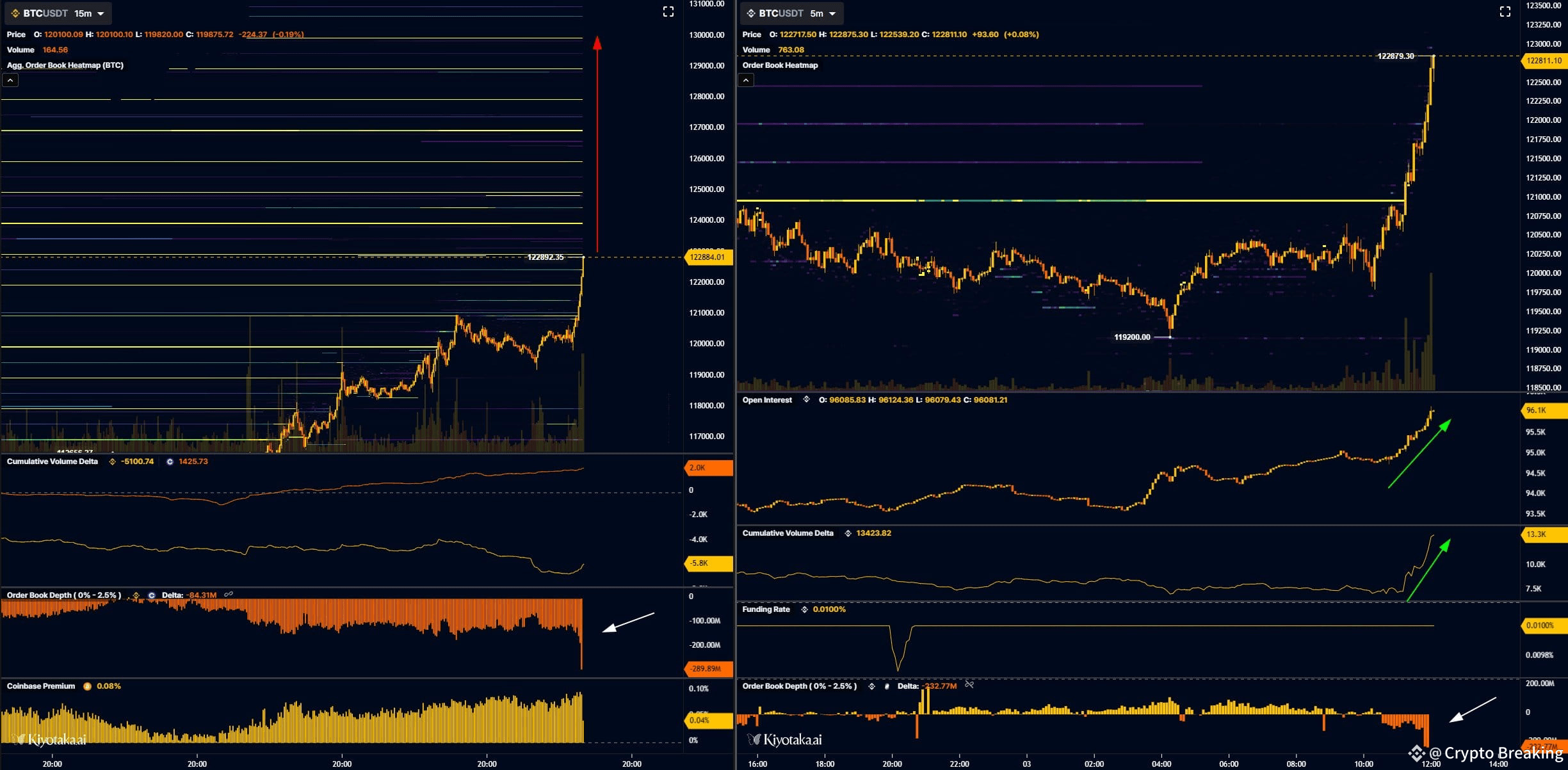The height and width of the screenshot is (770, 1568).
Task: Click the 122811.10 price tag on right axis
Action: tap(1544, 61)
